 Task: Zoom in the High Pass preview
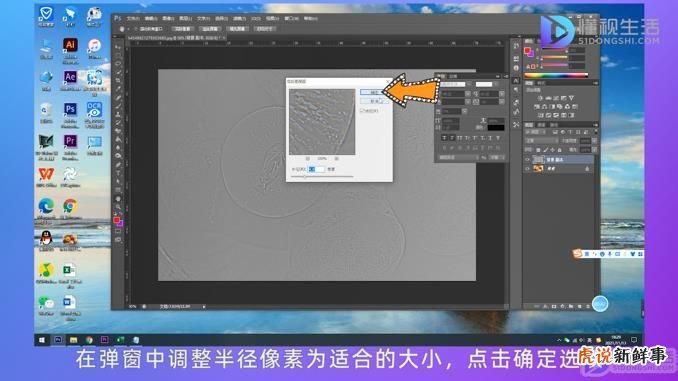coord(336,159)
